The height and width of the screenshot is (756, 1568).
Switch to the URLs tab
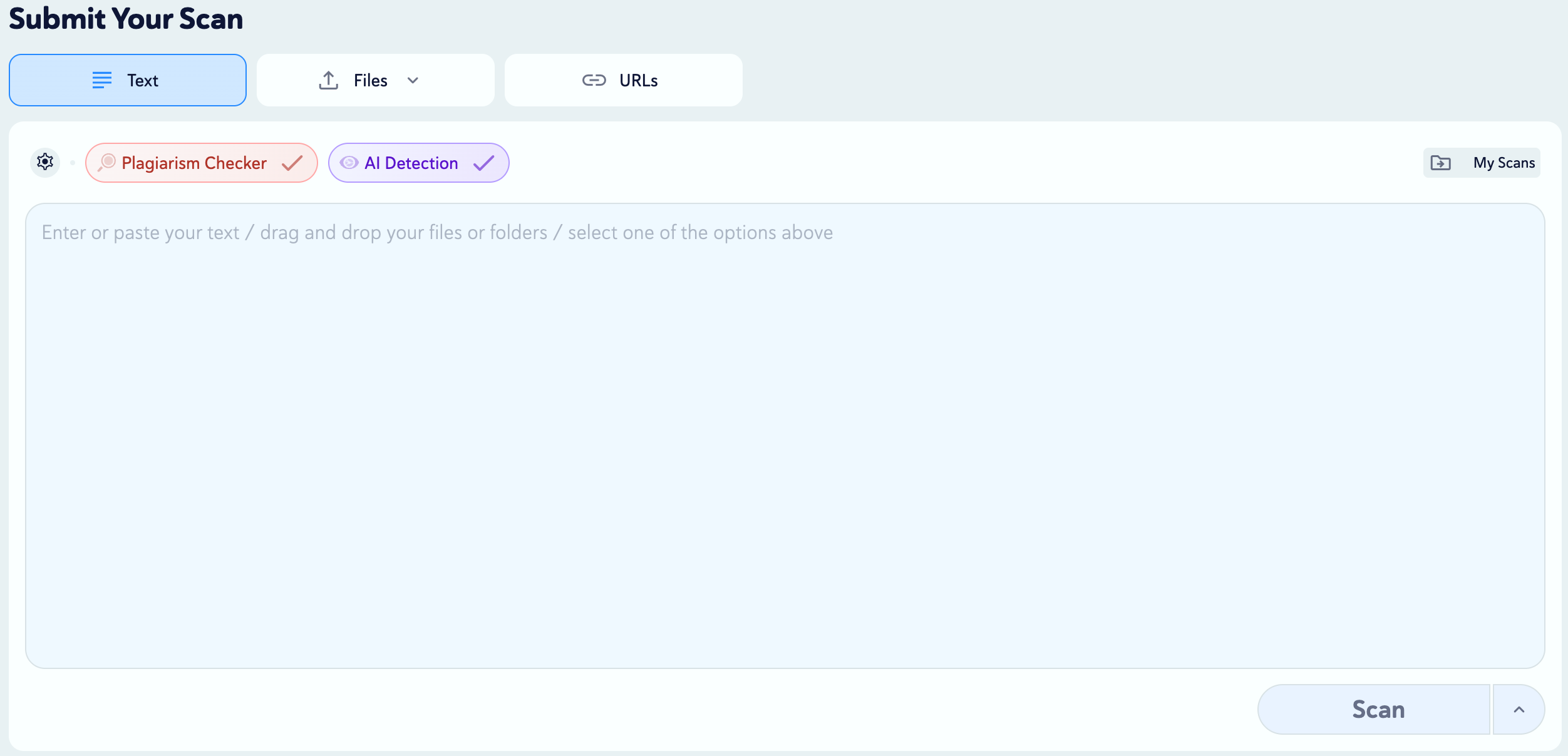pyautogui.click(x=624, y=80)
